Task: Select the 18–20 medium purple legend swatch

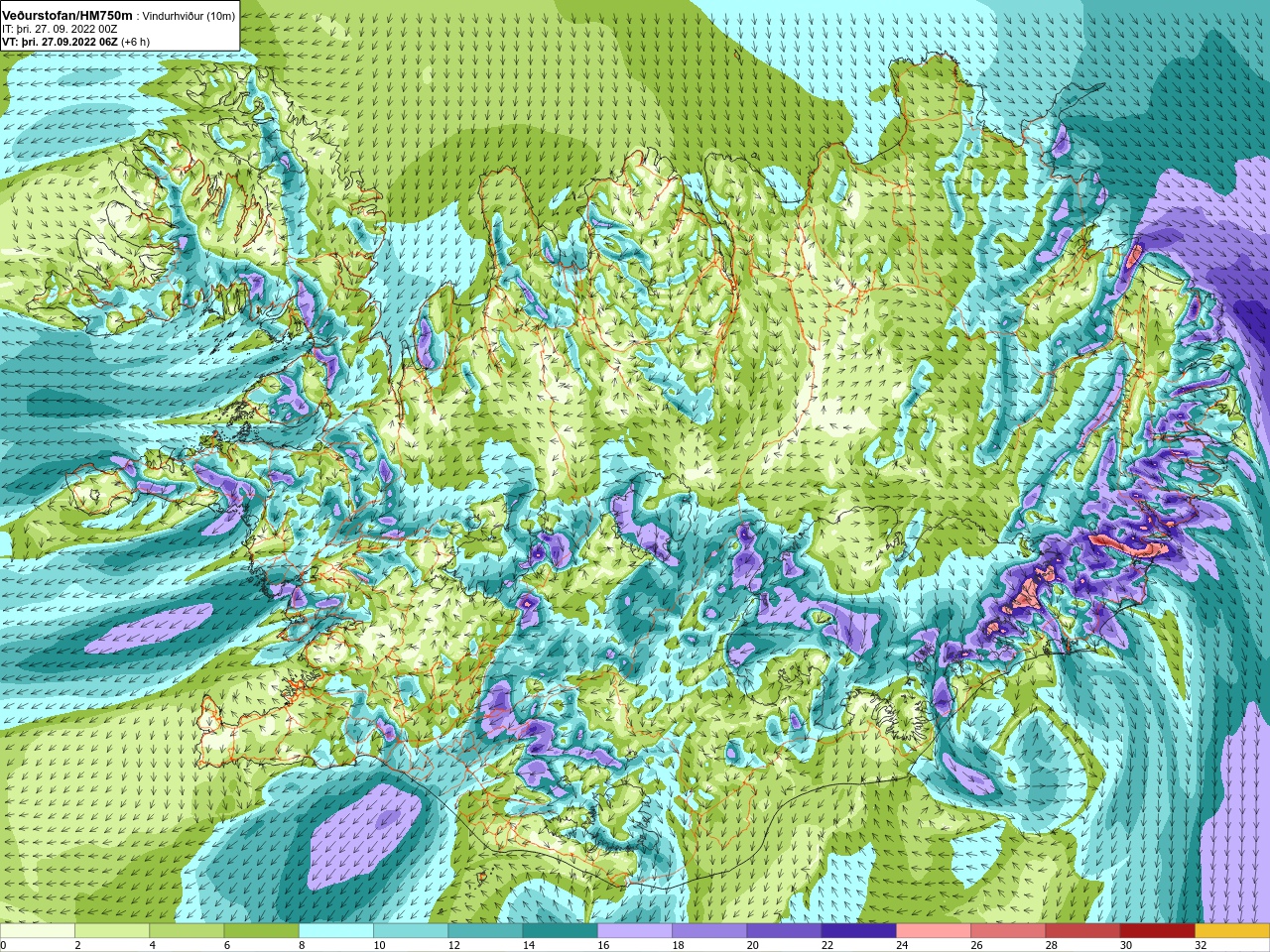Action: tap(709, 931)
